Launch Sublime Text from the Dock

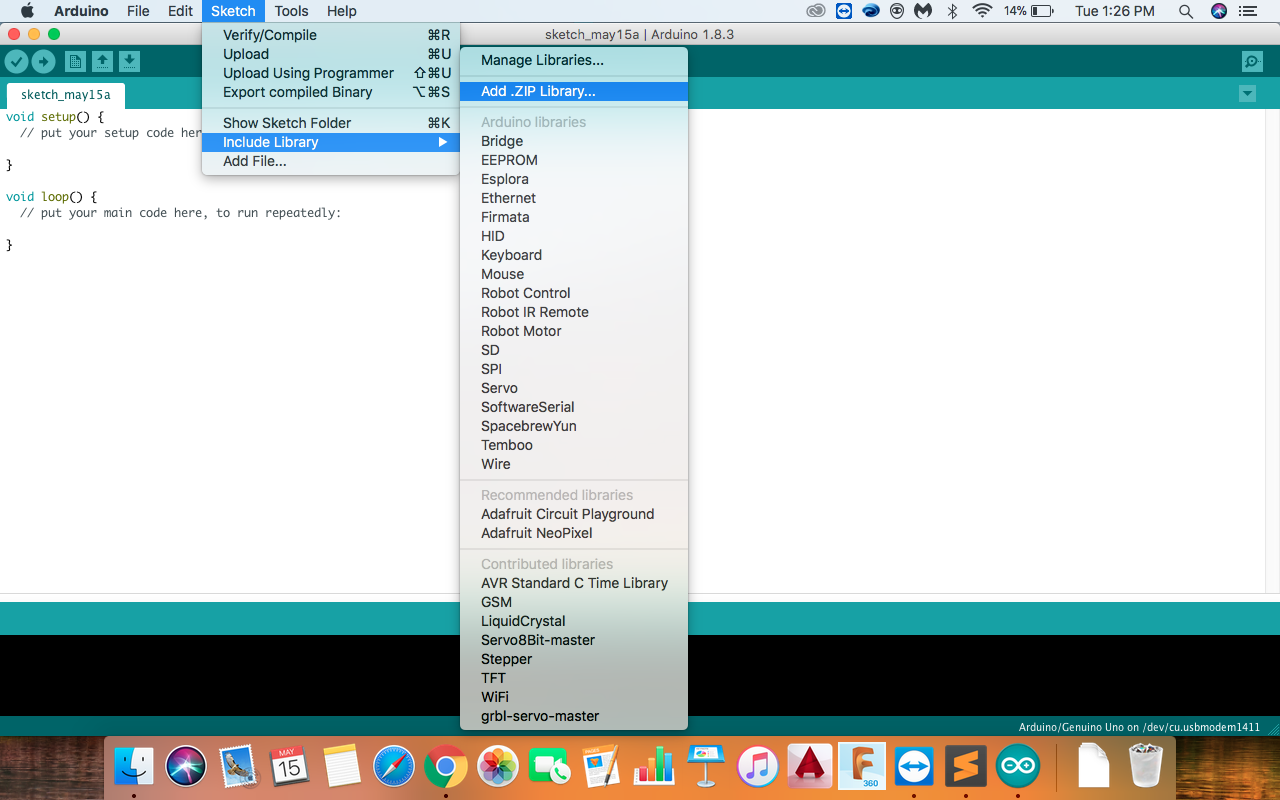[966, 767]
